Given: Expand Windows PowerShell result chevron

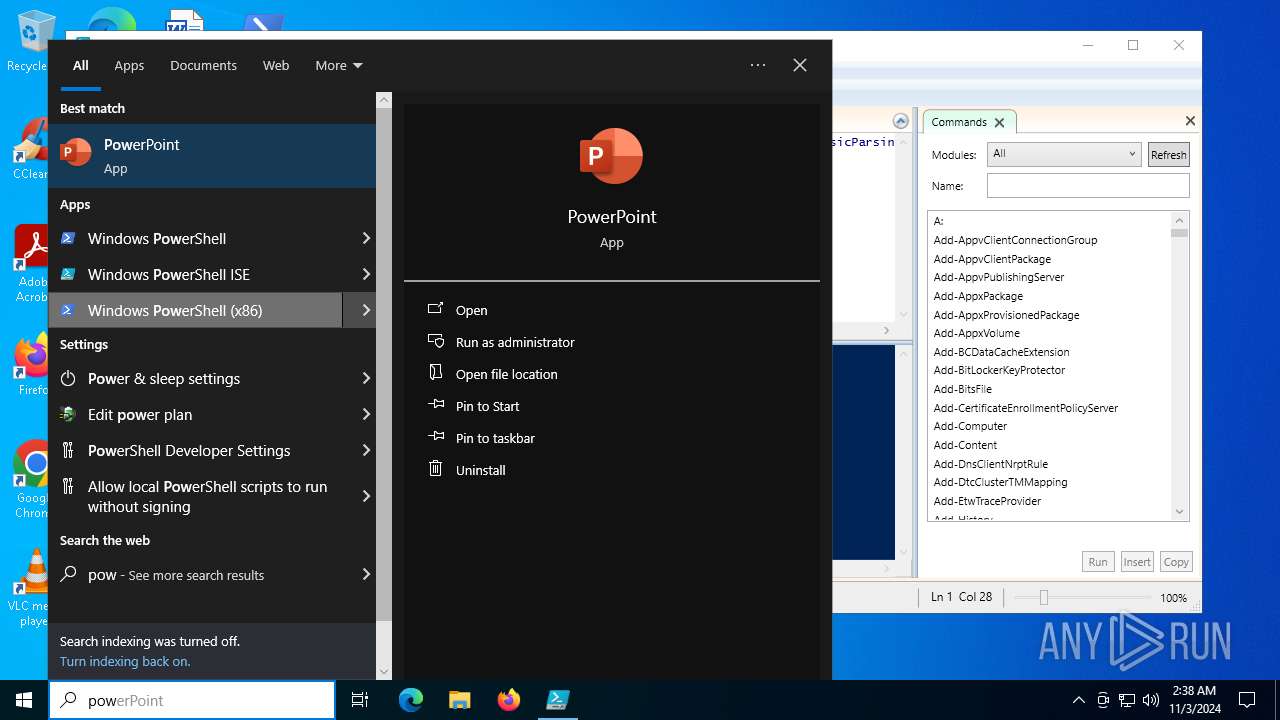Looking at the screenshot, I should coord(366,238).
